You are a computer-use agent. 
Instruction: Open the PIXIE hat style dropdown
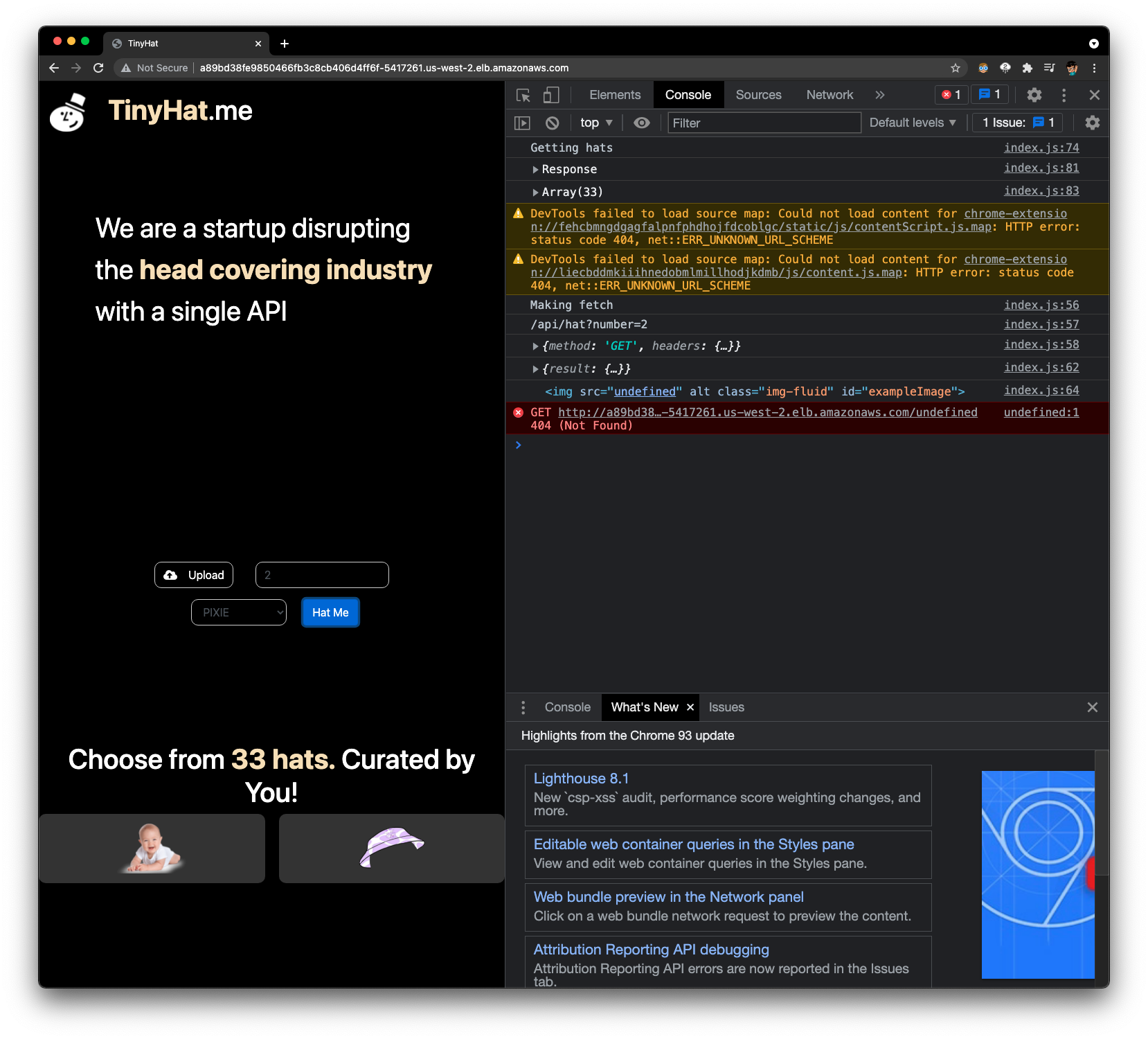coord(239,612)
